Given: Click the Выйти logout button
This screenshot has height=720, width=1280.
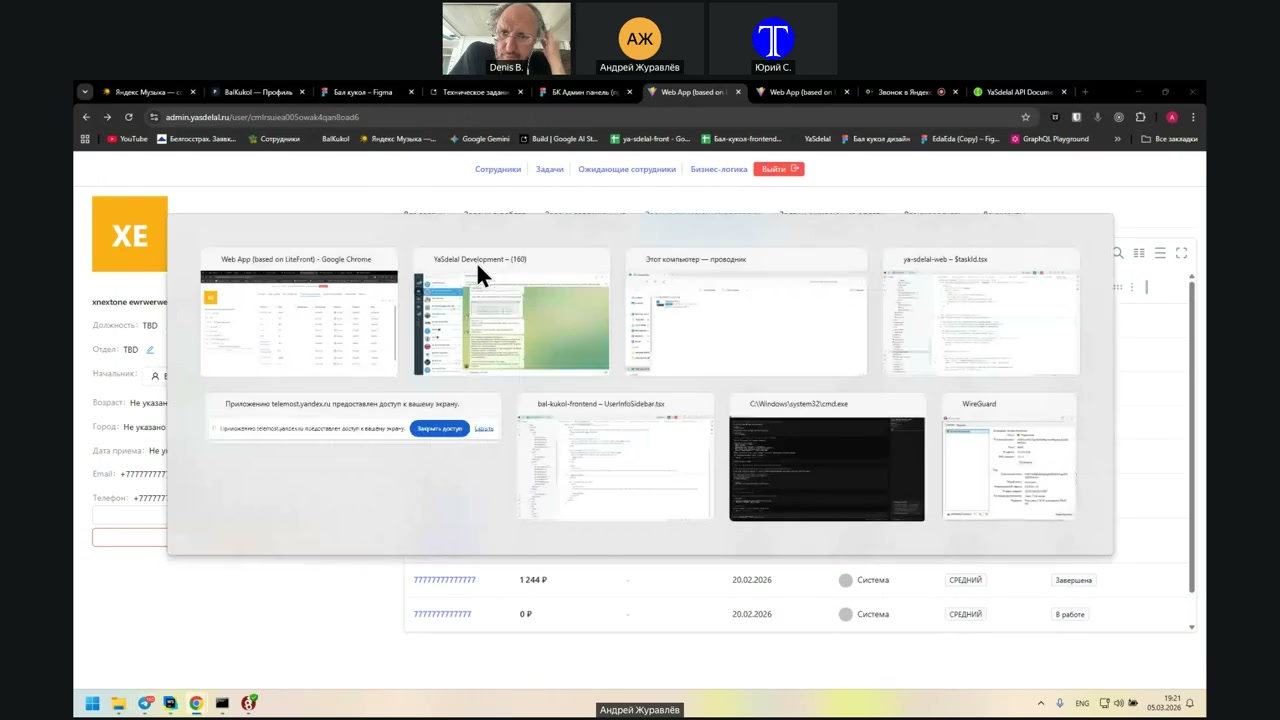Looking at the screenshot, I should coord(778,169).
